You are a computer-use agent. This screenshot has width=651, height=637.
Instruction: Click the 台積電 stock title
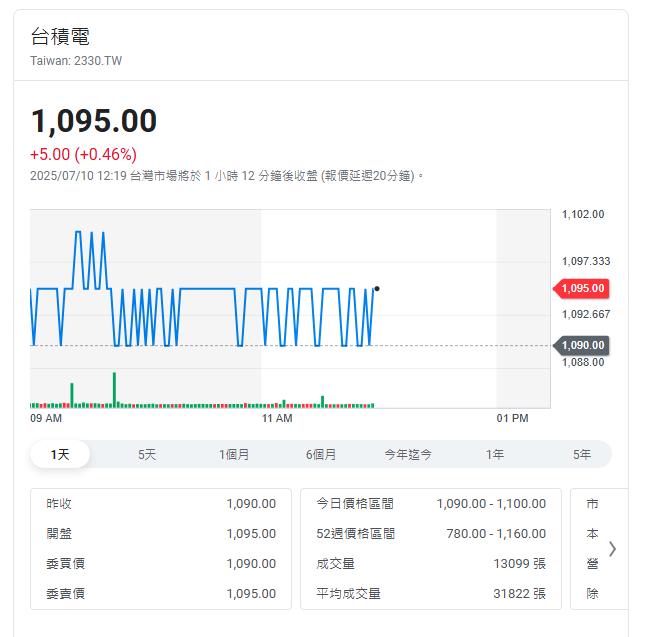click(x=60, y=36)
